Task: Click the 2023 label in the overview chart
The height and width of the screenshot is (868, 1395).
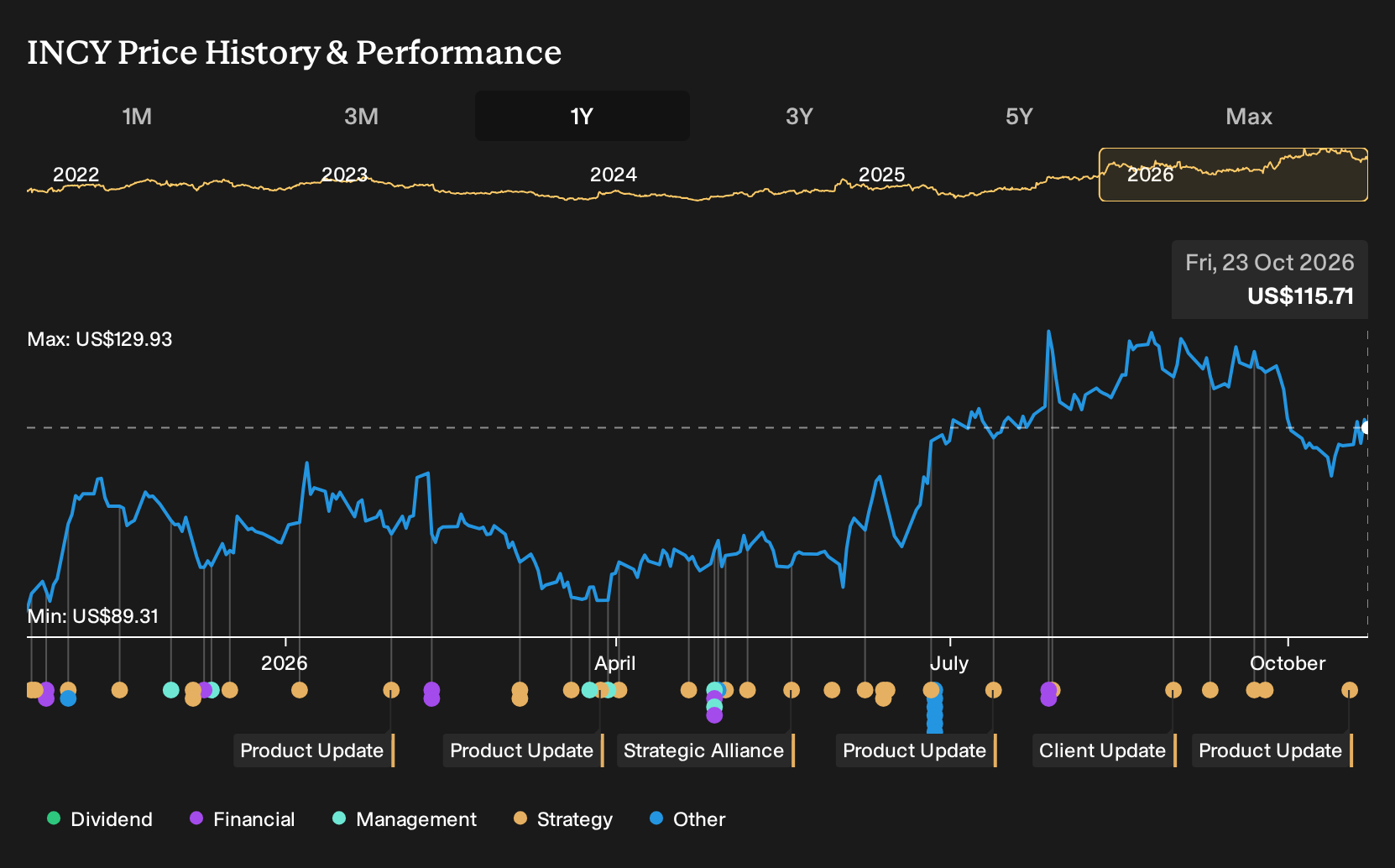Action: coord(345,175)
